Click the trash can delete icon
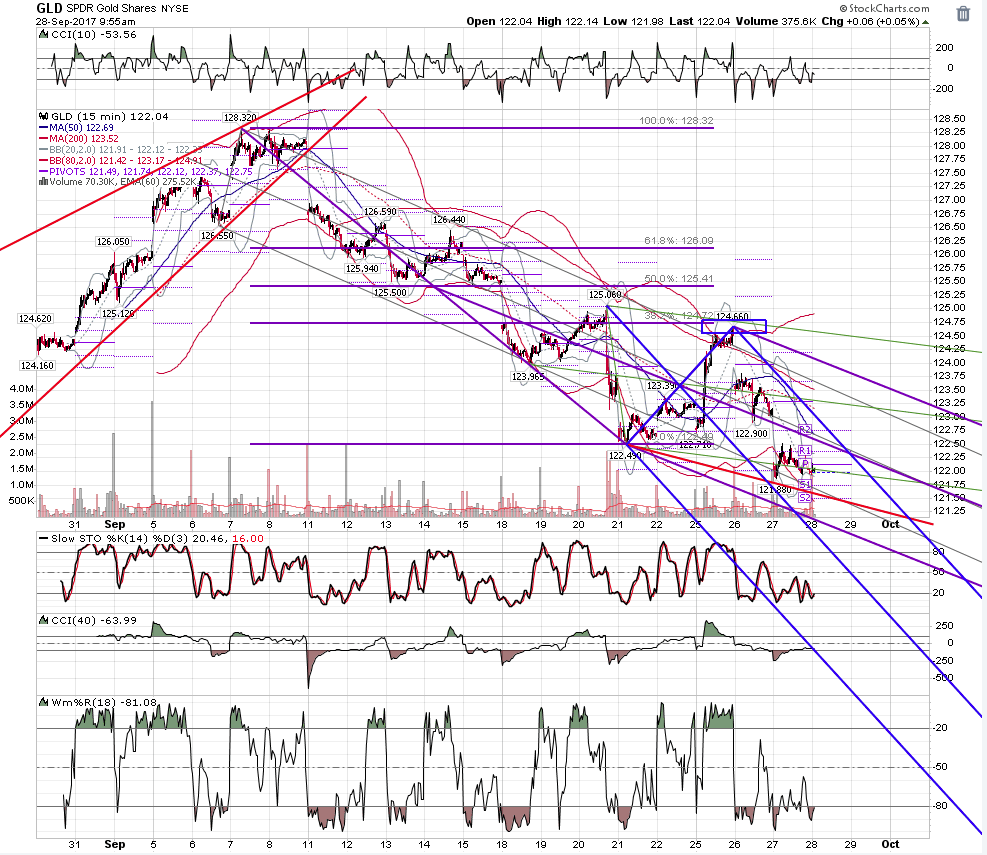This screenshot has width=987, height=855. [x=963, y=13]
